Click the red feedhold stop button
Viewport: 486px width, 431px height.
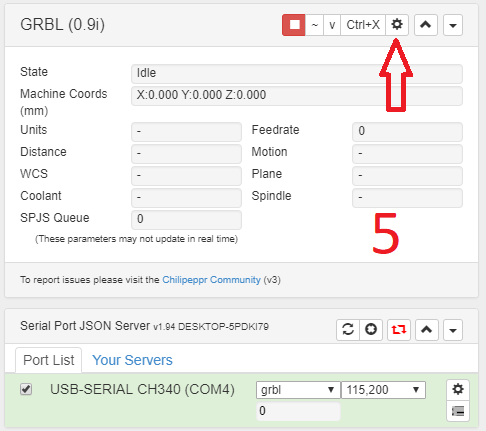(x=294, y=25)
